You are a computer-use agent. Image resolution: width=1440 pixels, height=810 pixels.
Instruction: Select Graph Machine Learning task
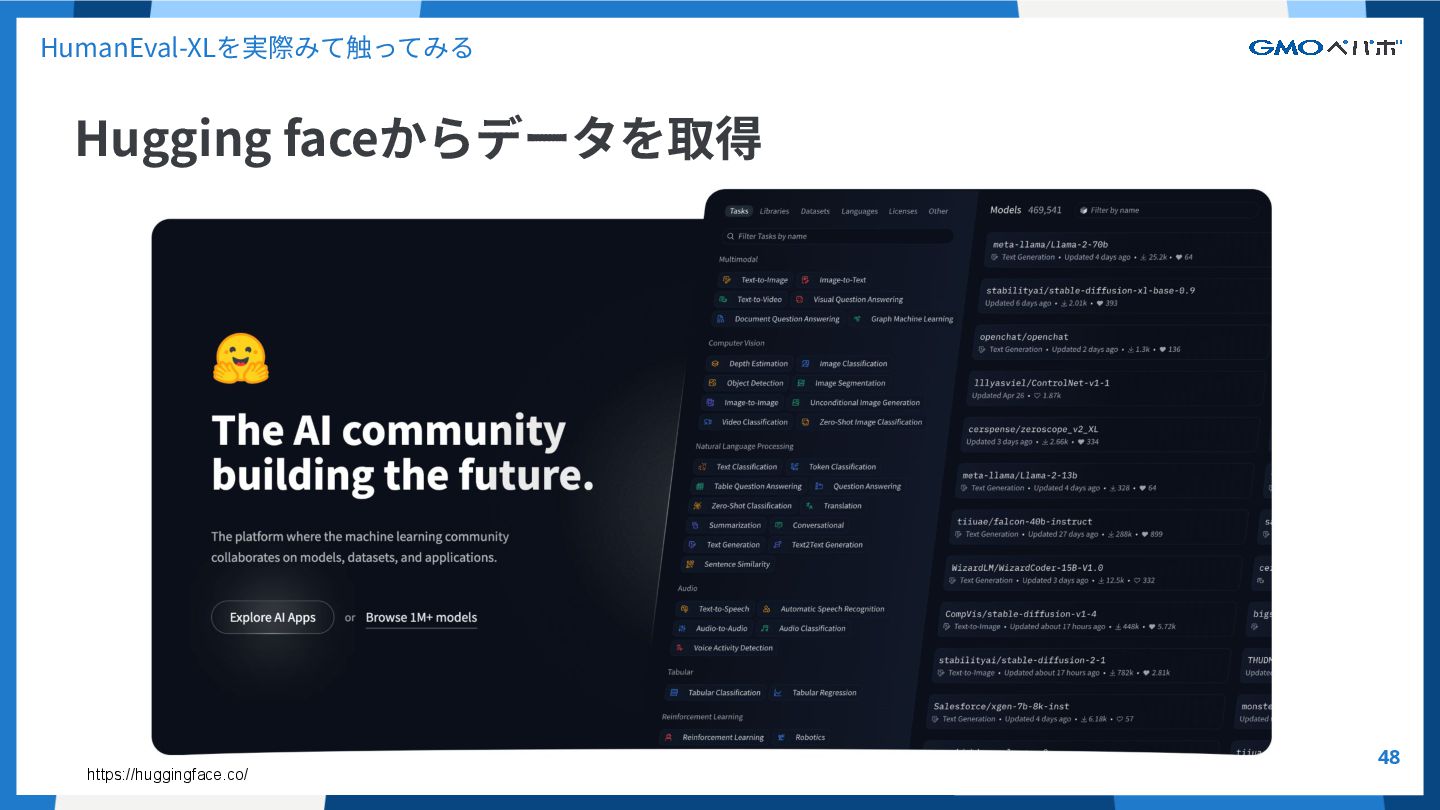click(x=903, y=319)
